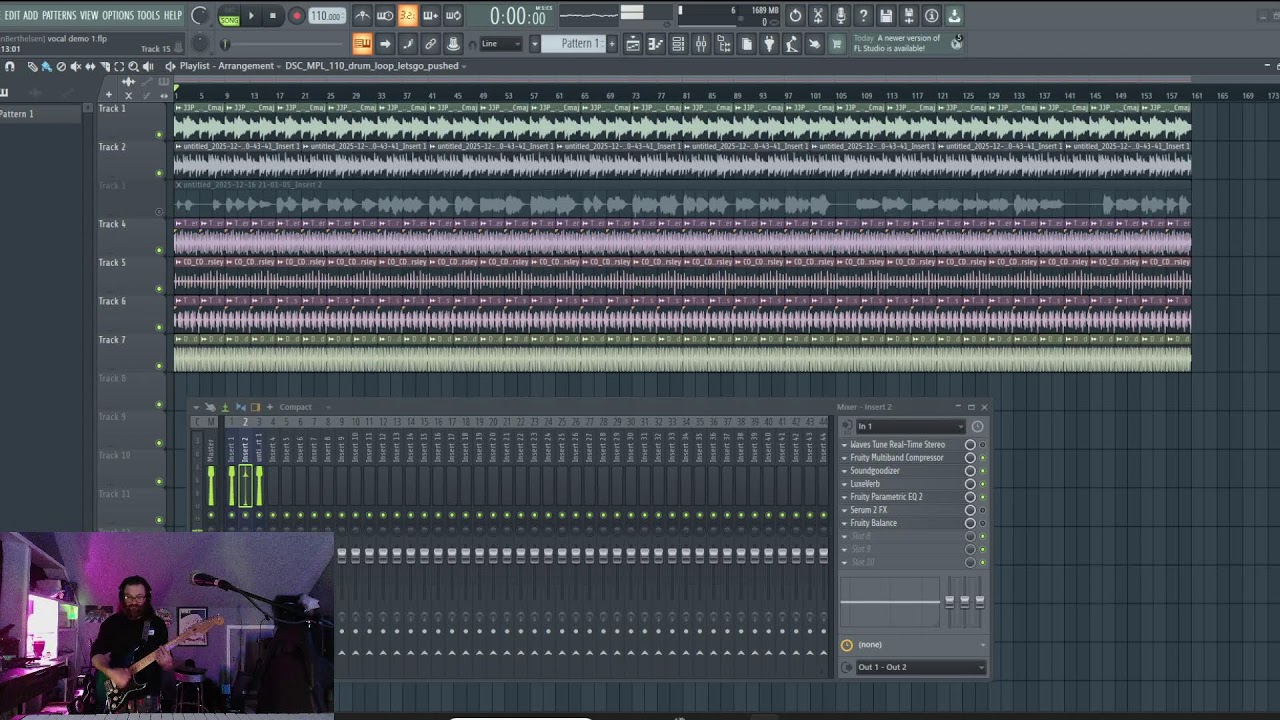Toggle Soundgoodizer effect on/off light

(x=982, y=471)
